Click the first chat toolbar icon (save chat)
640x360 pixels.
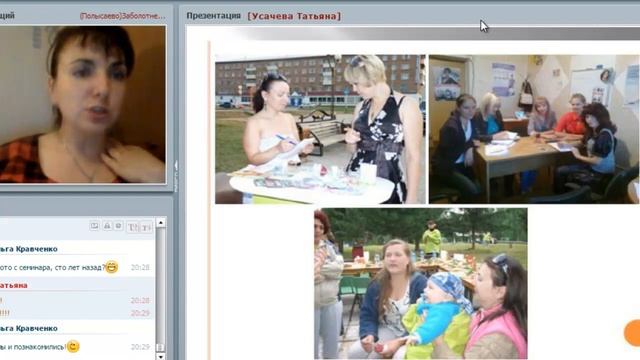click(x=94, y=226)
